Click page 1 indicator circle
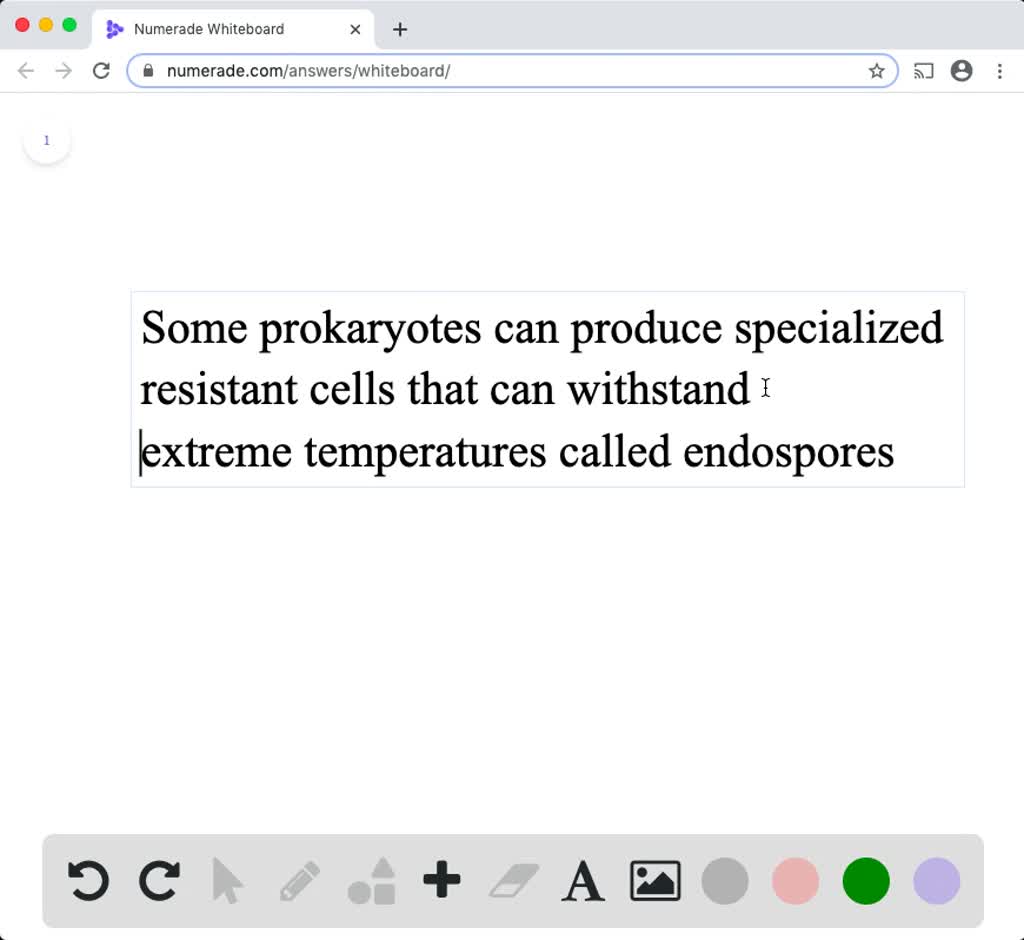The height and width of the screenshot is (940, 1024). [47, 141]
